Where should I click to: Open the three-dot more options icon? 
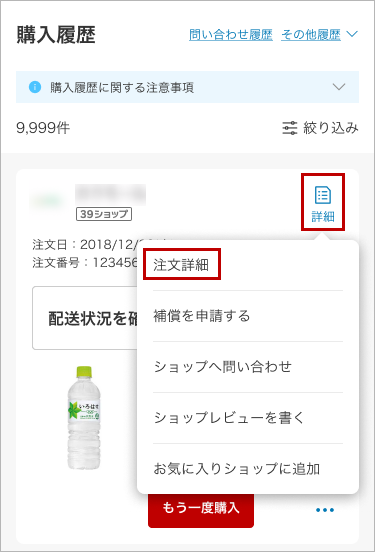325,510
